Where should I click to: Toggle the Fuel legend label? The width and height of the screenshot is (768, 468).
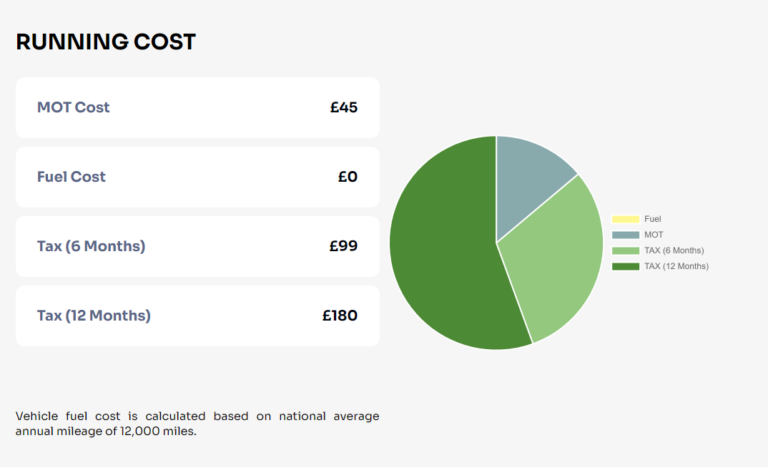(652, 219)
